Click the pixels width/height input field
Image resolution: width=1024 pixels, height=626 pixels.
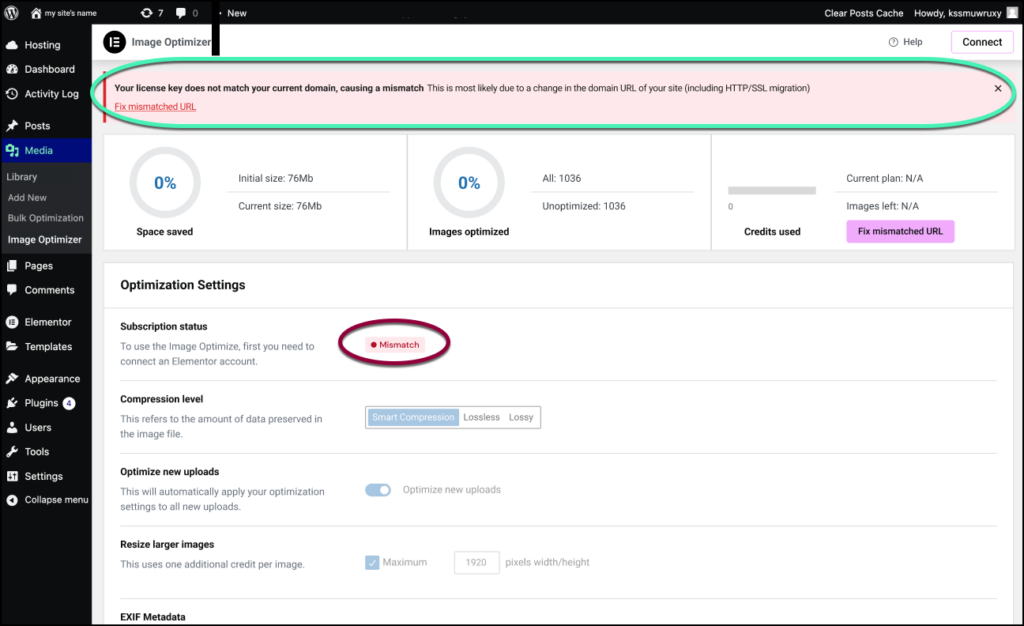pos(477,562)
